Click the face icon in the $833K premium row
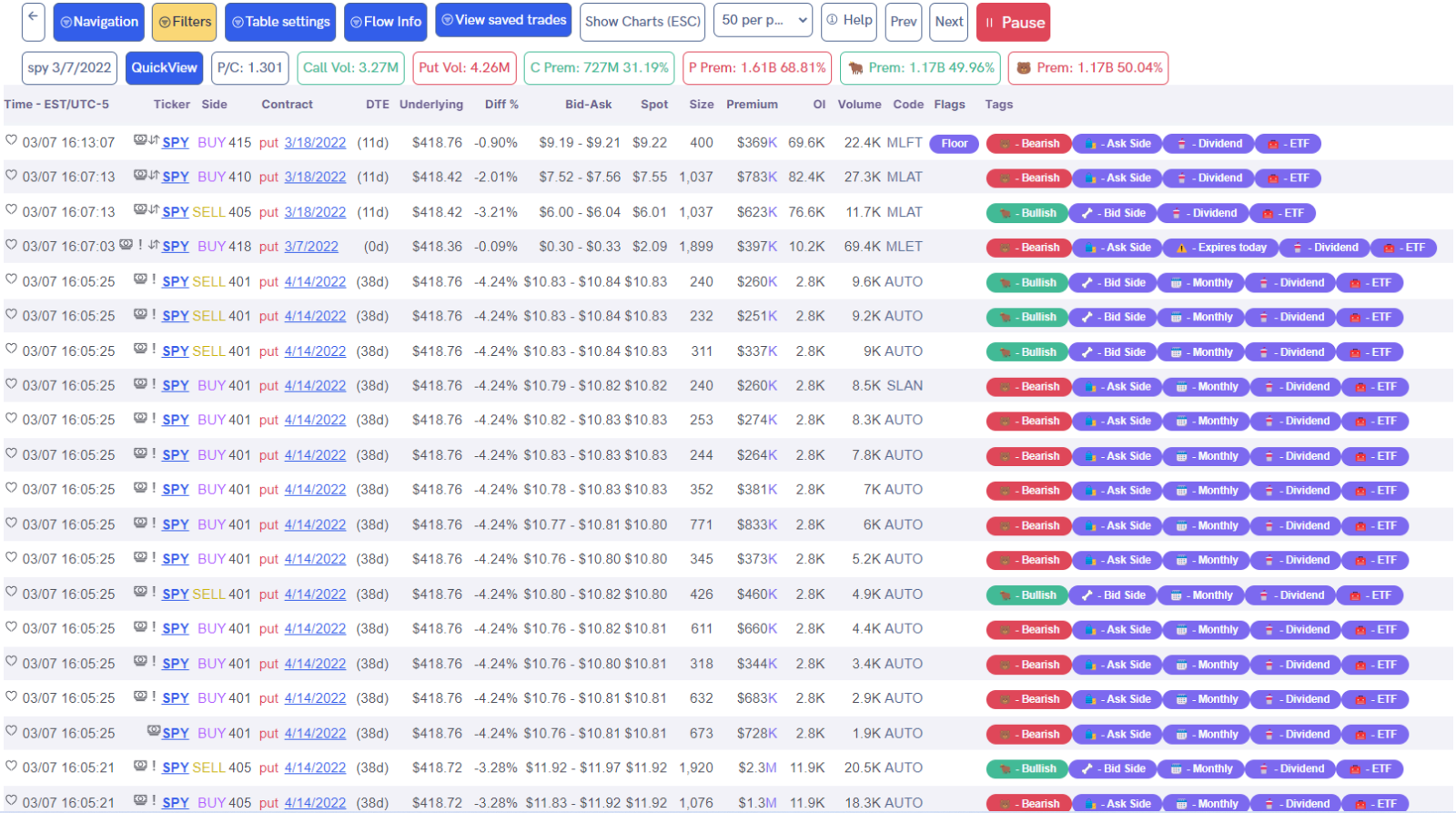This screenshot has height=813, width=1456. [x=140, y=523]
